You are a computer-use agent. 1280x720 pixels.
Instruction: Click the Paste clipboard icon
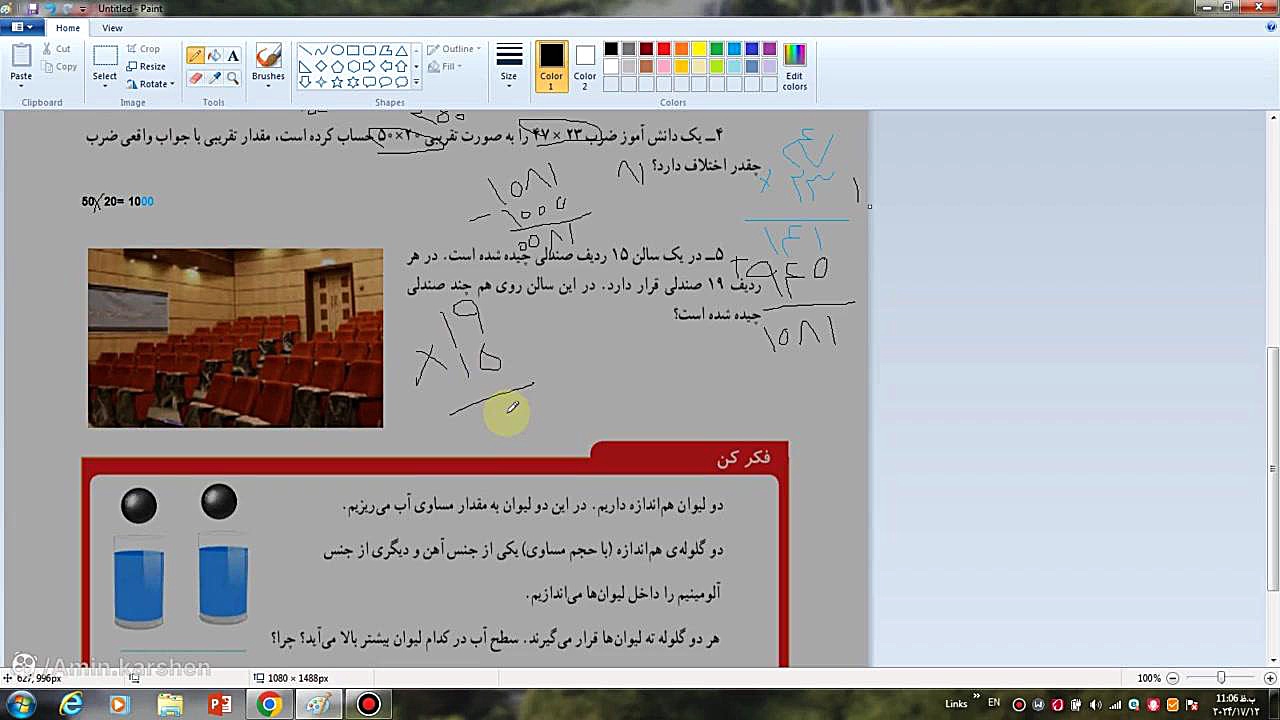[21, 55]
